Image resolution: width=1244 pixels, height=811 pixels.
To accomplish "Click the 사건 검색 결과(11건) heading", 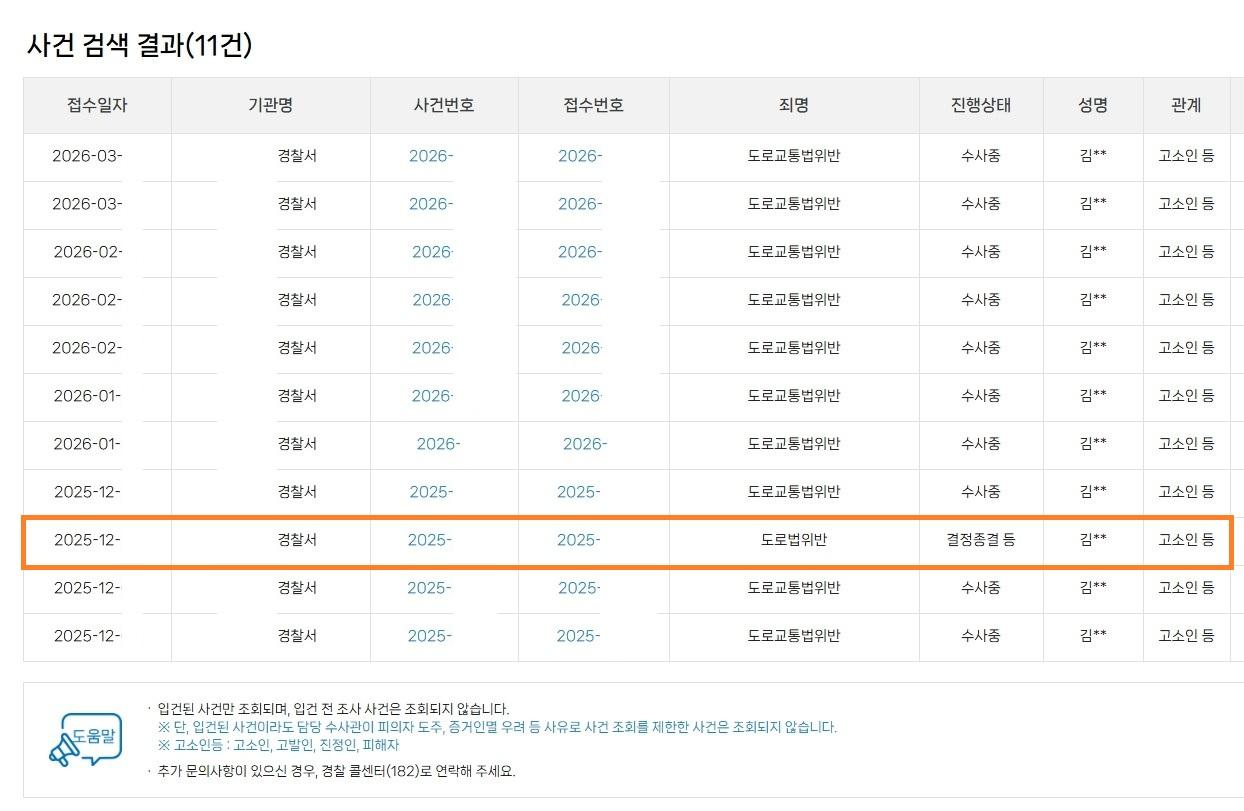I will pyautogui.click(x=139, y=45).
